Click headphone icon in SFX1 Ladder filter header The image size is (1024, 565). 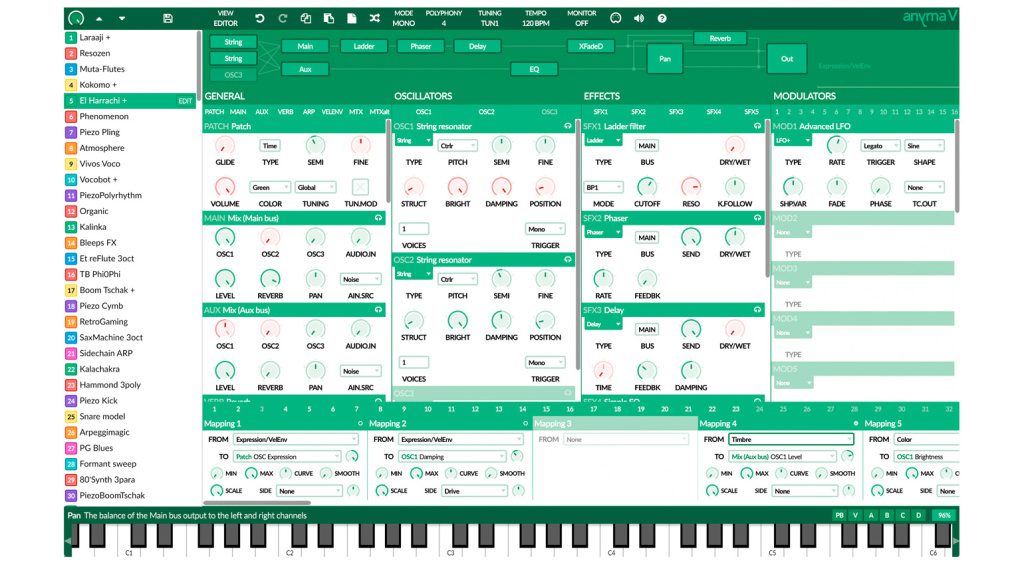pos(757,126)
